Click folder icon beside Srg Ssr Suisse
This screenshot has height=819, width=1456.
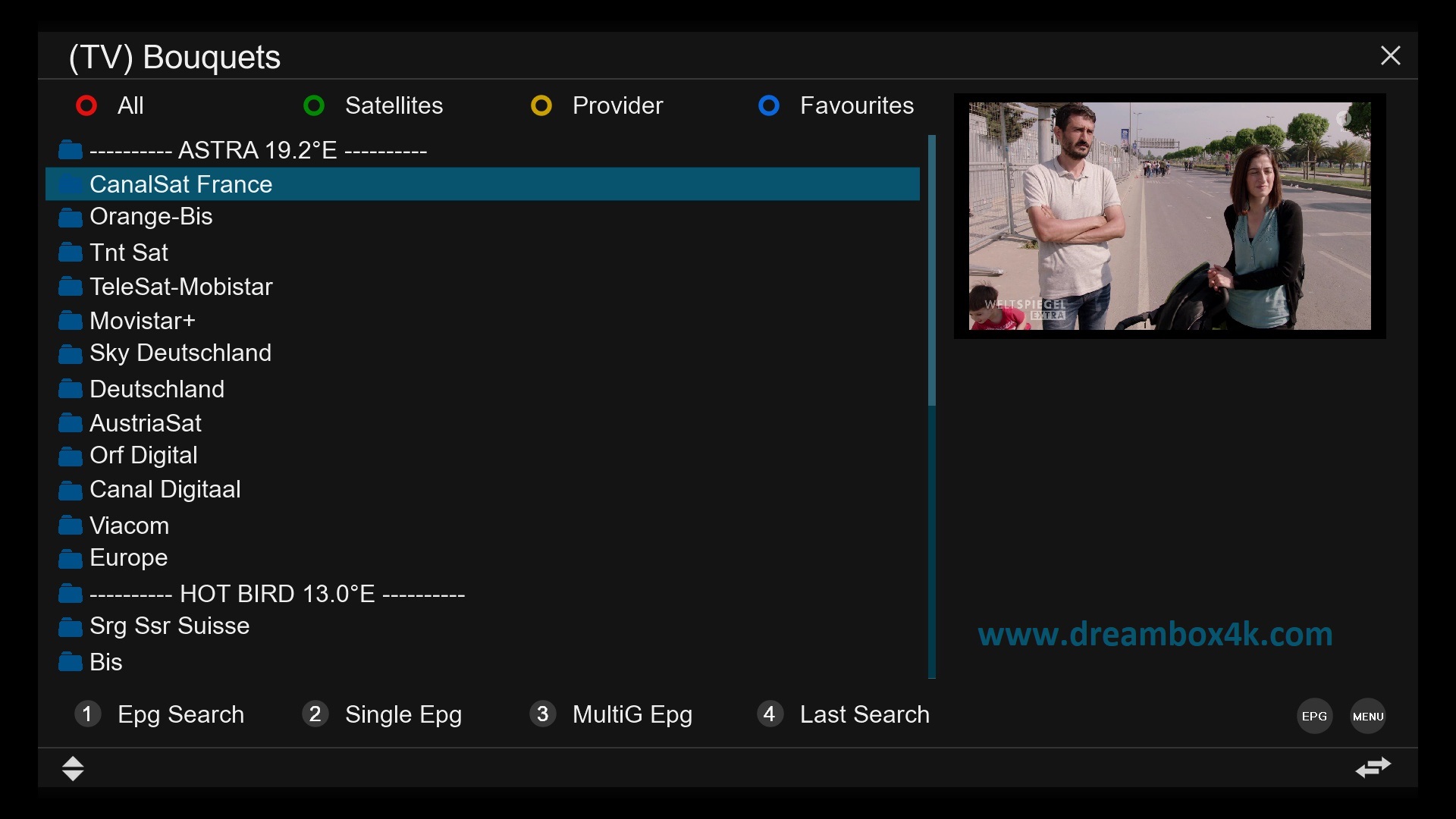point(71,627)
